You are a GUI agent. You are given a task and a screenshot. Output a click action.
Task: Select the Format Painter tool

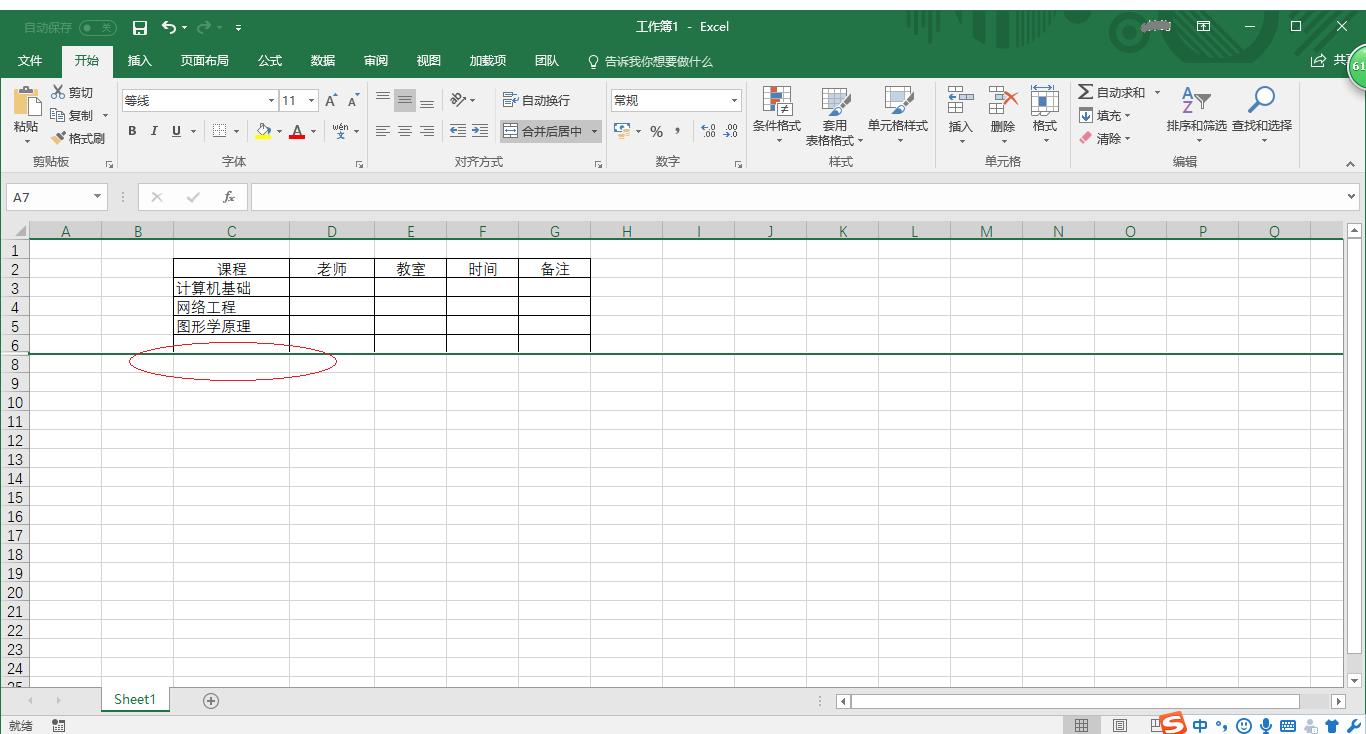(80, 138)
